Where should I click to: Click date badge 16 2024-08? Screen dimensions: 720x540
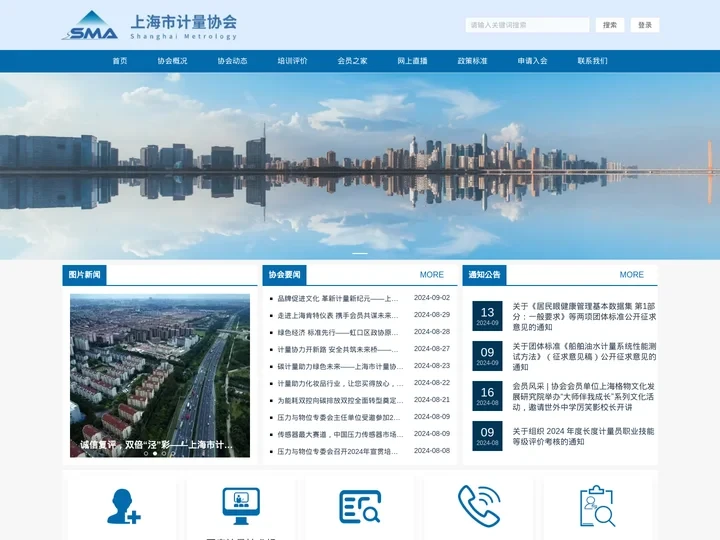coord(487,396)
